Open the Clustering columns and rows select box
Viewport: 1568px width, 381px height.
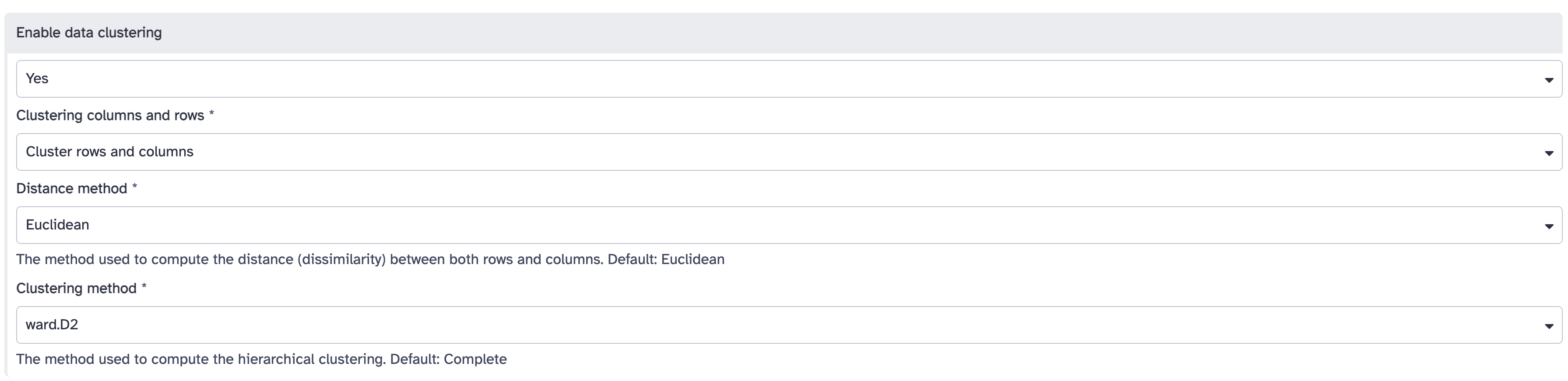pyautogui.click(x=789, y=152)
